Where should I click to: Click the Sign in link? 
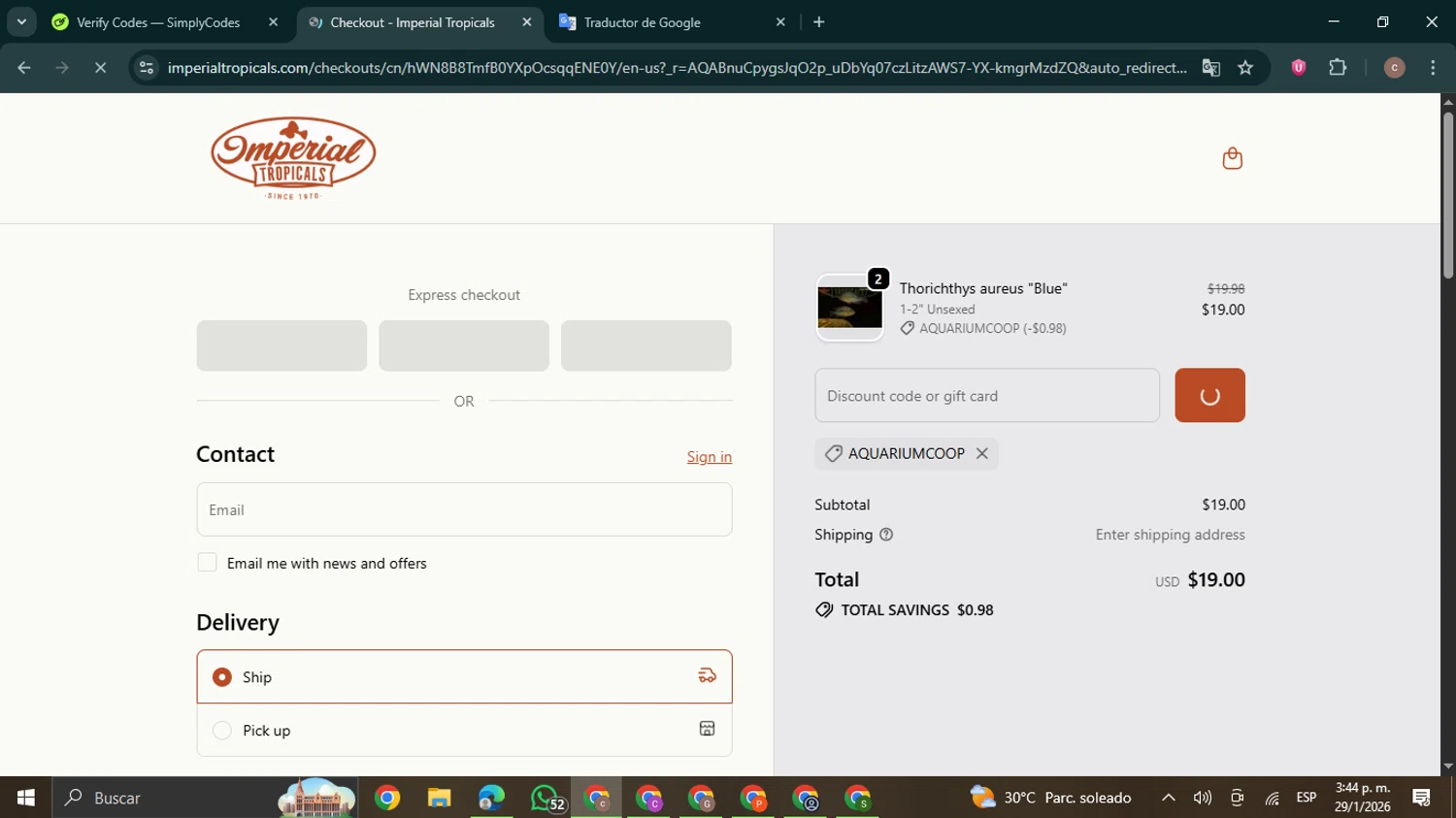pos(710,457)
